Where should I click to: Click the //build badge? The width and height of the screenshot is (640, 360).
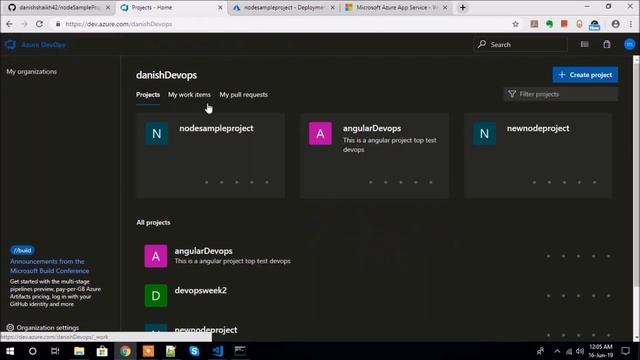pos(22,250)
